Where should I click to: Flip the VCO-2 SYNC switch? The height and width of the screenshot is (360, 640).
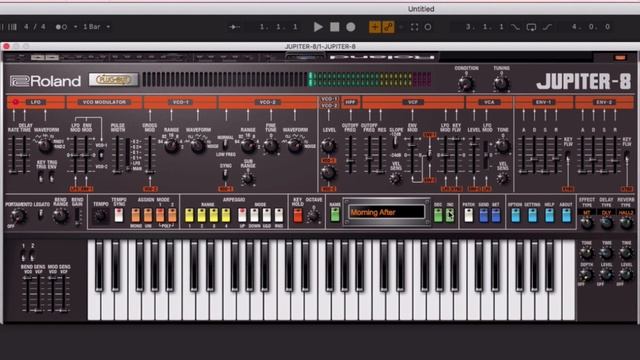point(225,175)
